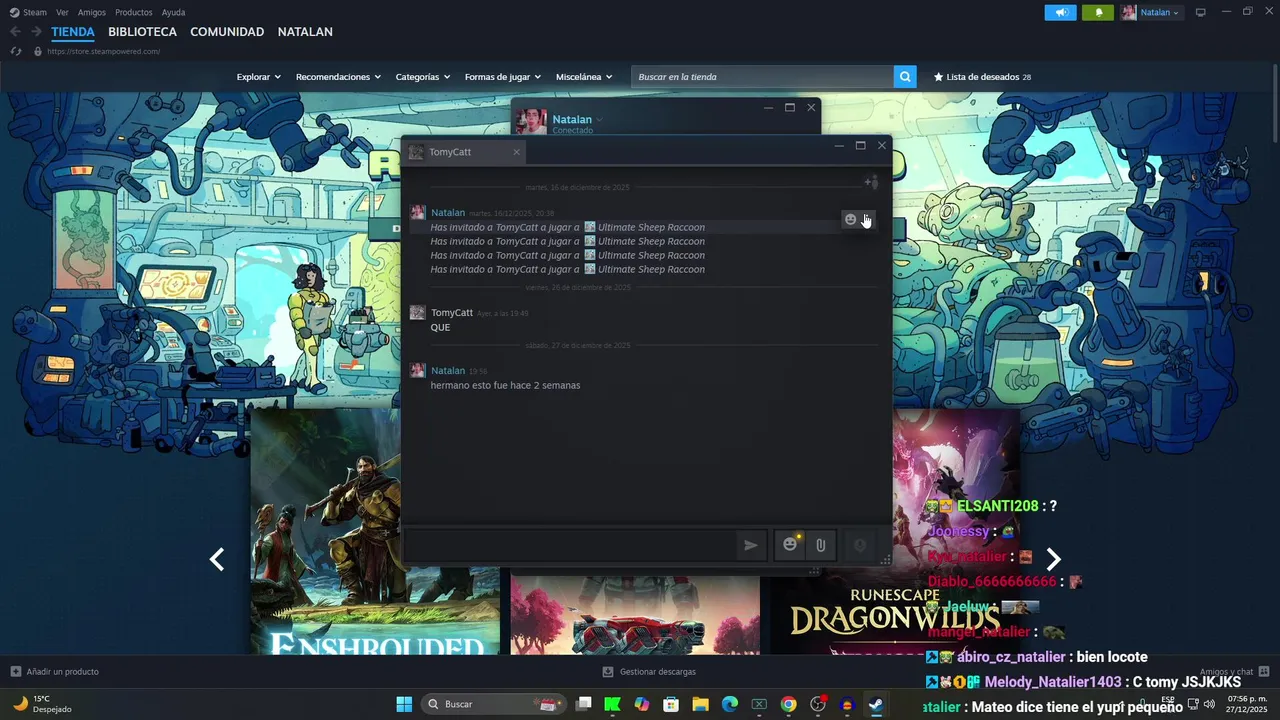Reload the store page
1280x720 pixels.
pyautogui.click(x=15, y=51)
